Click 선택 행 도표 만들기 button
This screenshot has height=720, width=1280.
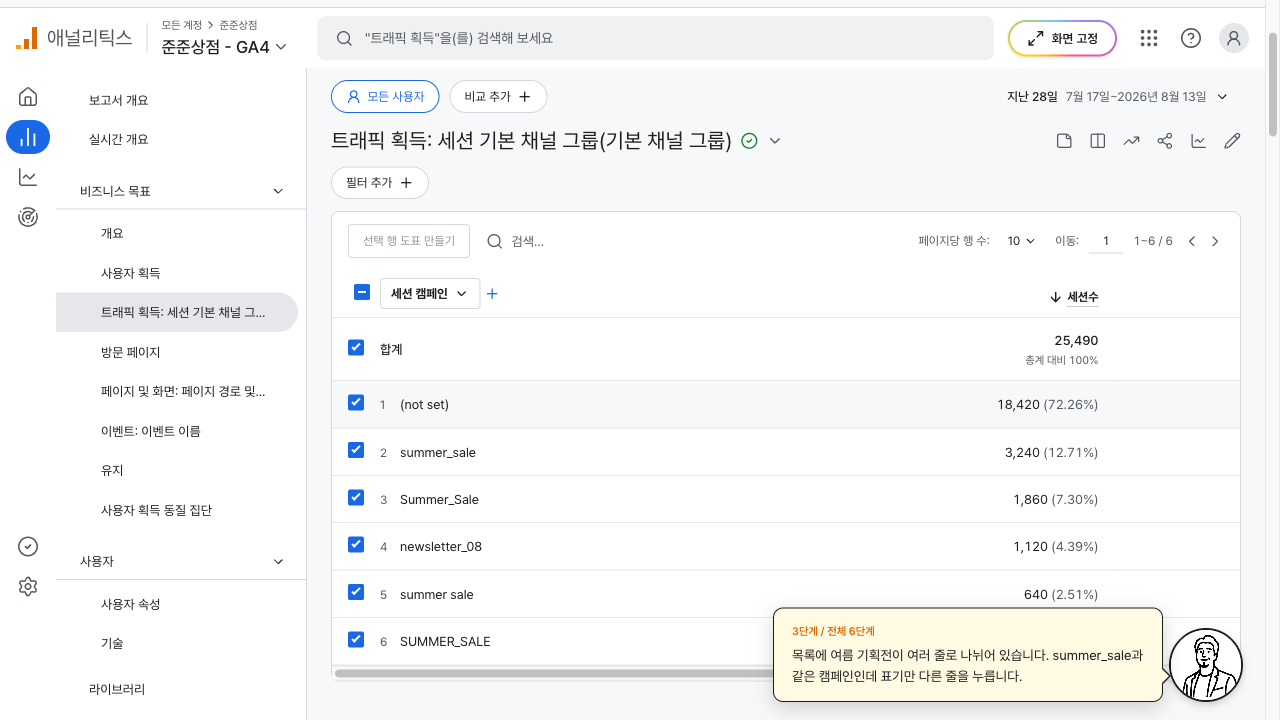tap(409, 241)
